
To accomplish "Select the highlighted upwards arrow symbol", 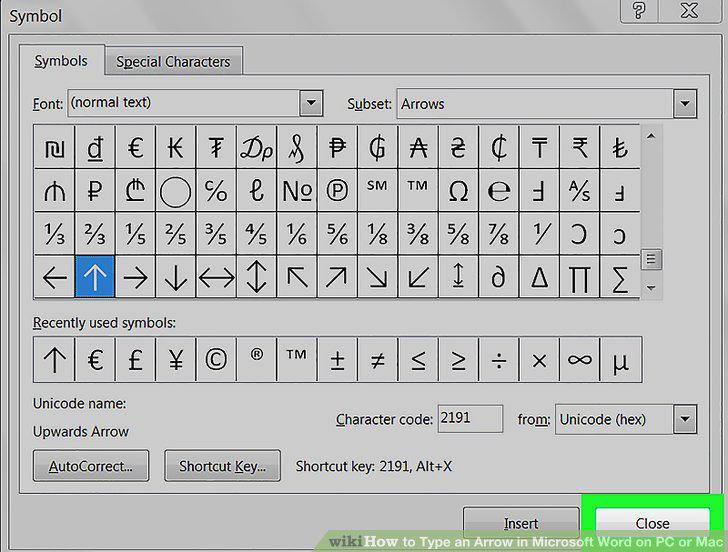I will 95,277.
